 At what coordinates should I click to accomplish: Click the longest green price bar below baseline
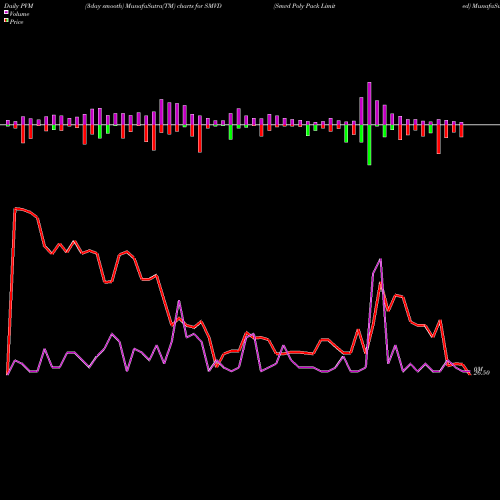pyautogui.click(x=369, y=145)
